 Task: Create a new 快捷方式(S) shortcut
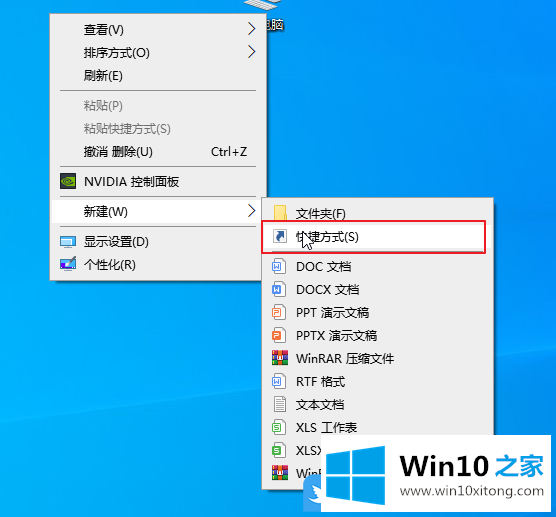click(377, 237)
